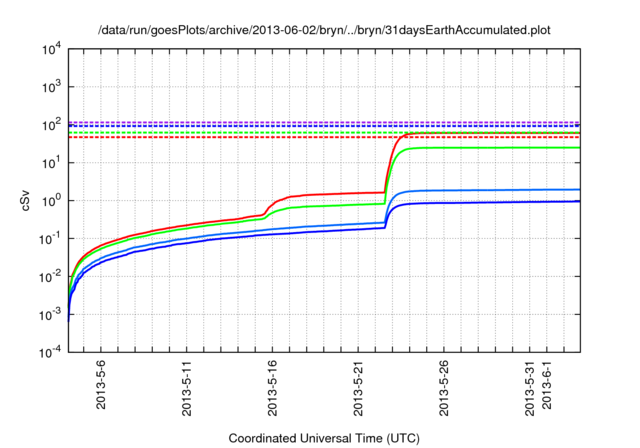Viewport: 640px width, 448px height.
Task: Click the cSv y-axis label
Action: tap(25, 201)
